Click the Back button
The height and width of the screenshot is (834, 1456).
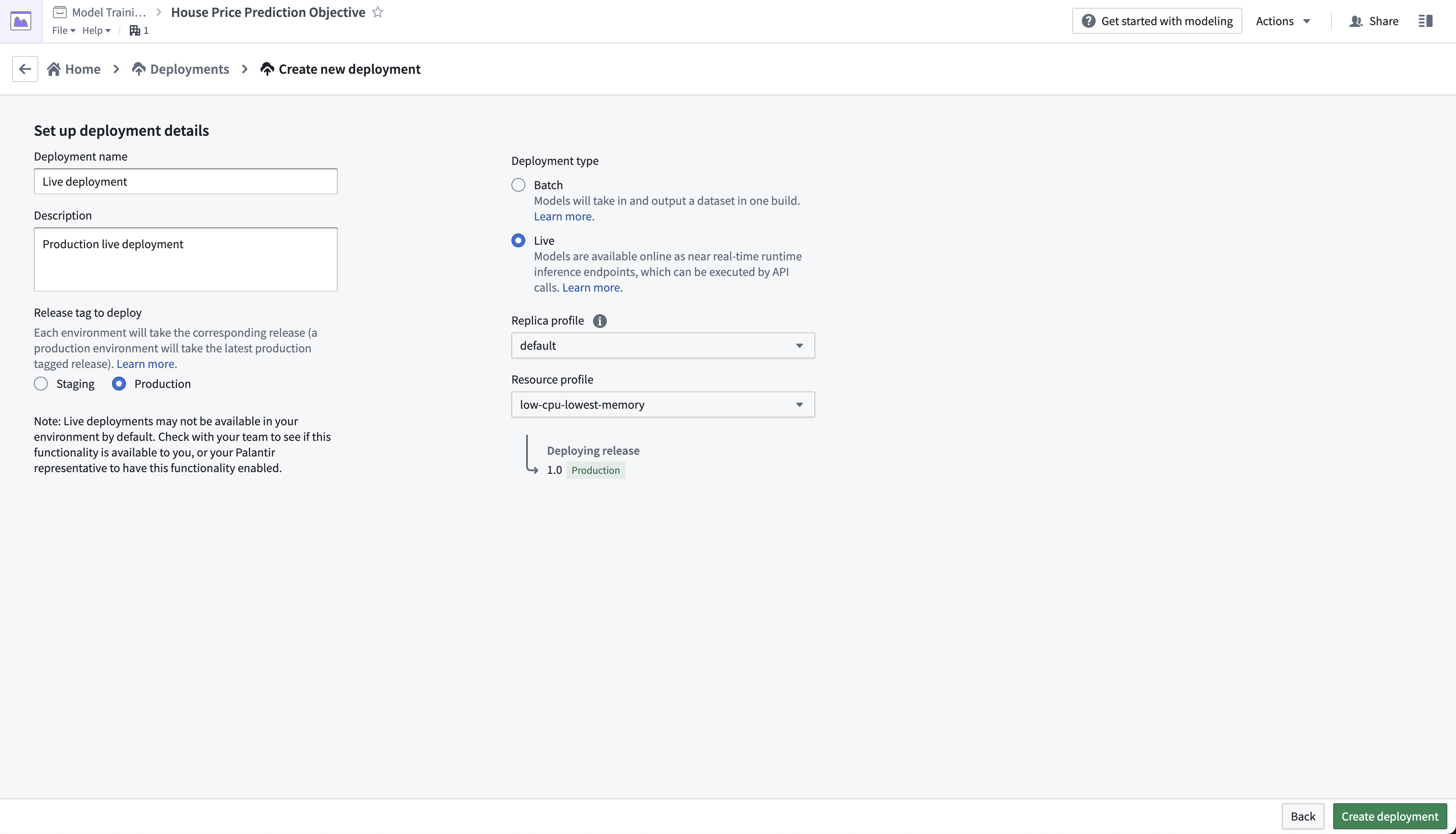[x=1302, y=816]
